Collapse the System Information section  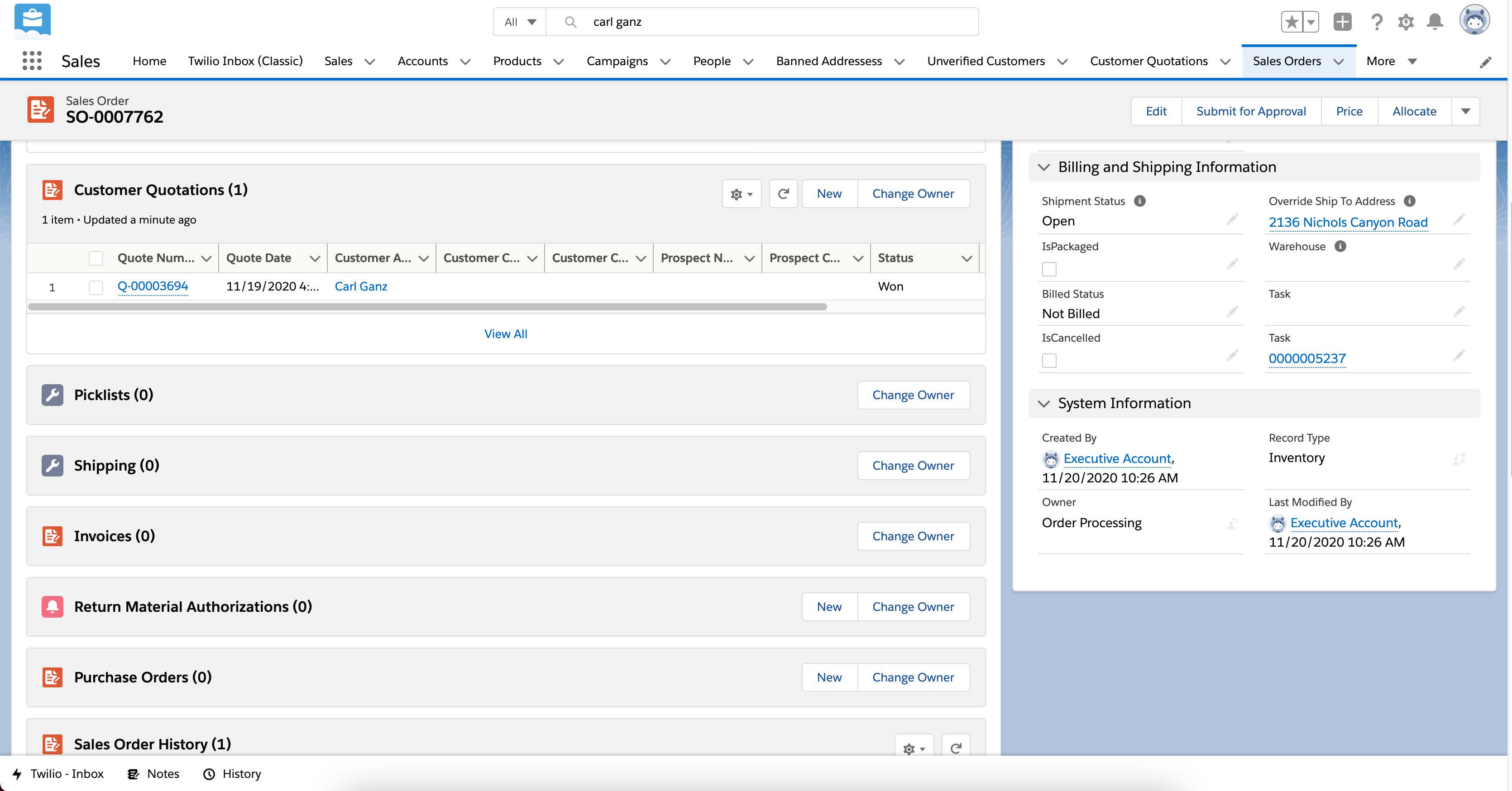(1043, 404)
